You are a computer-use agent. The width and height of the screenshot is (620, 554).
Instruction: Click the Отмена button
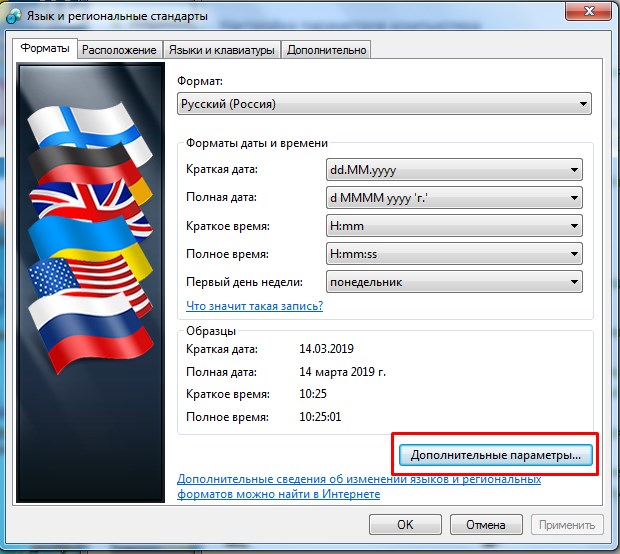(x=485, y=524)
